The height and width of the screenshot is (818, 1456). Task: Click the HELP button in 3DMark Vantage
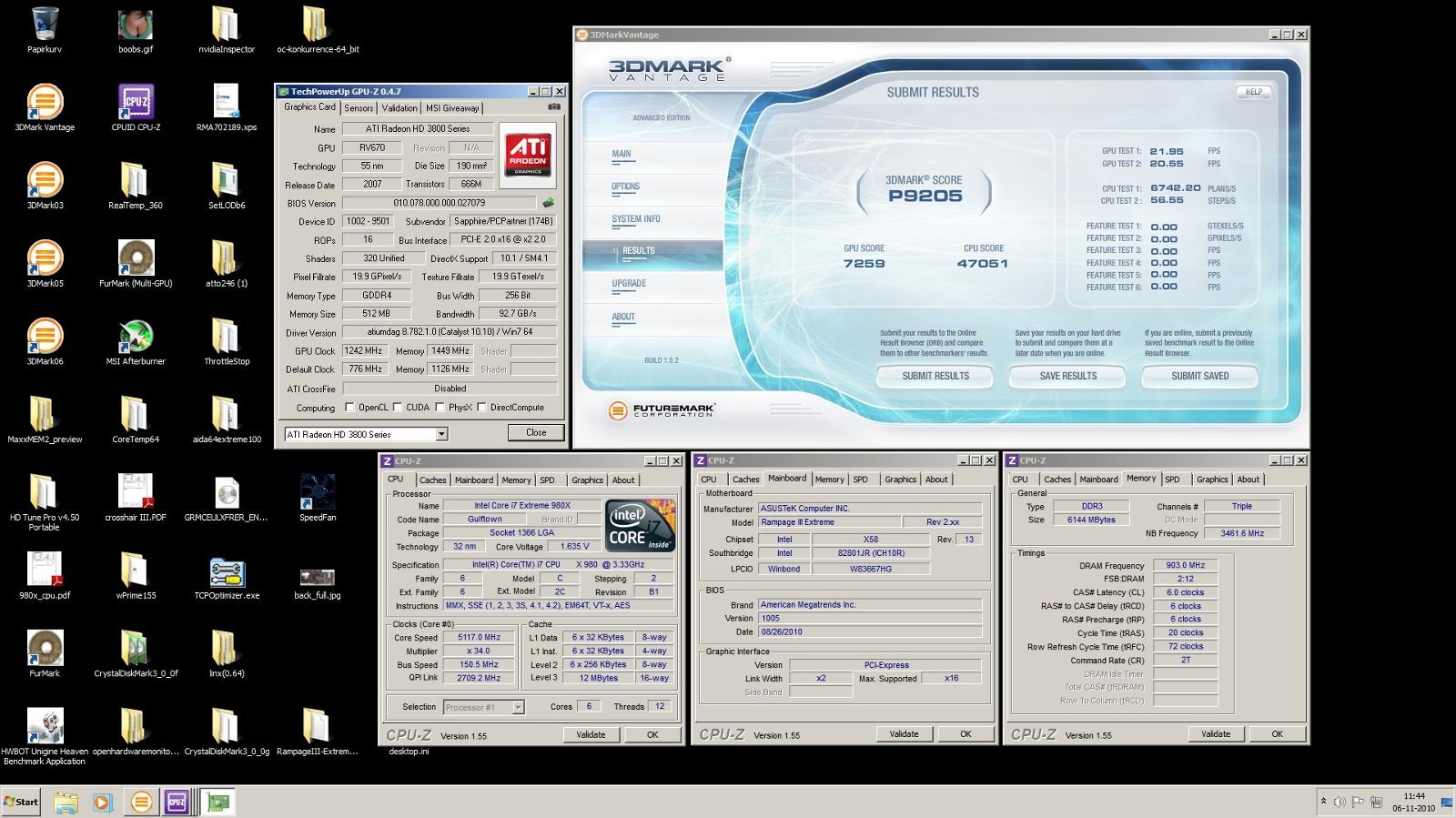click(x=1253, y=92)
